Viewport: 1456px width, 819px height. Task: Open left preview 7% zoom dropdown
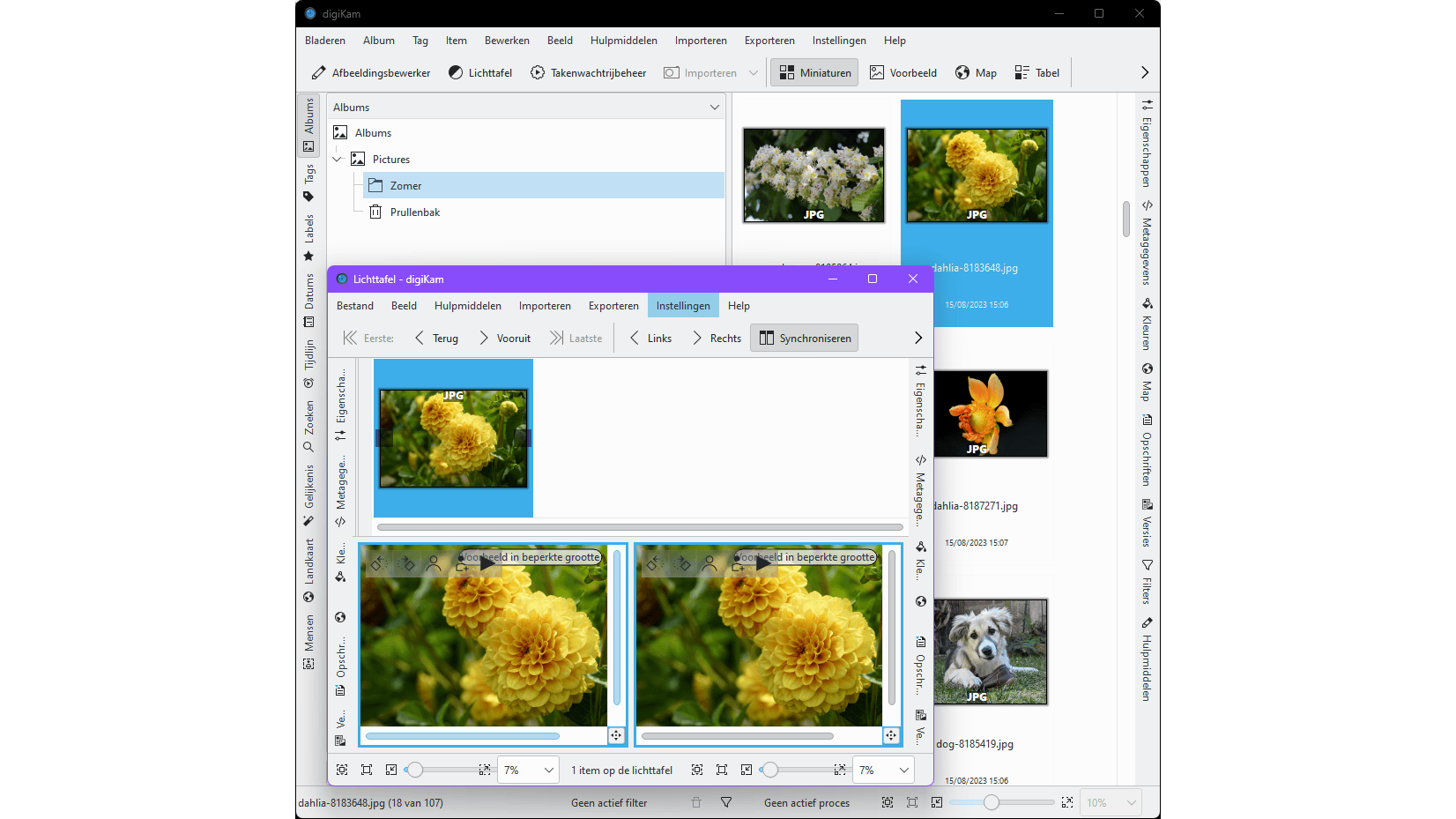click(x=529, y=770)
